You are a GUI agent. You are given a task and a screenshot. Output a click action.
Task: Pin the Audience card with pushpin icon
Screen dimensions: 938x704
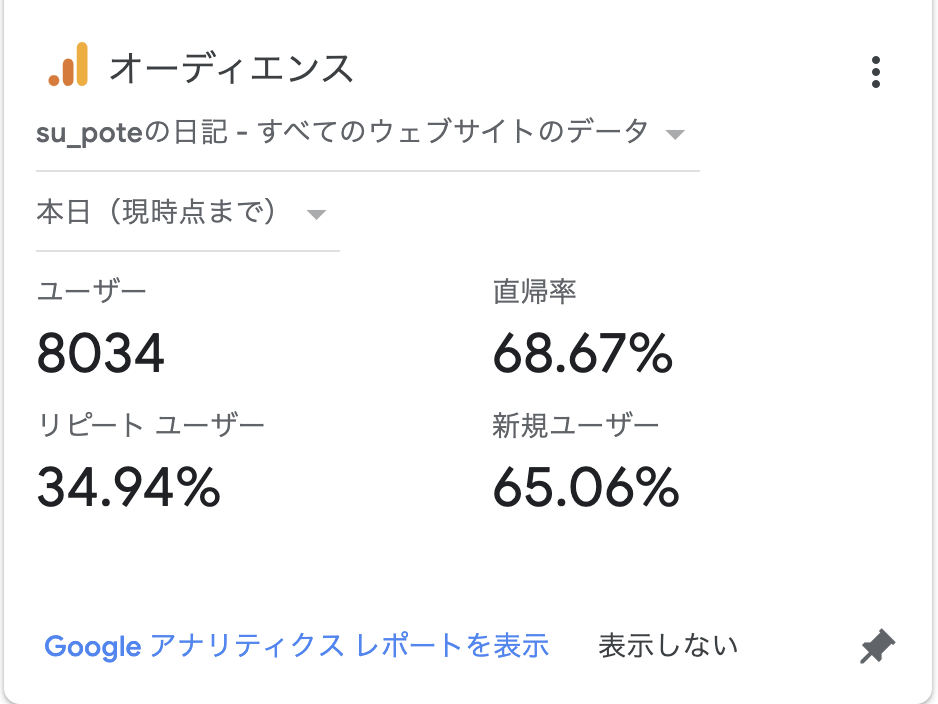click(877, 646)
